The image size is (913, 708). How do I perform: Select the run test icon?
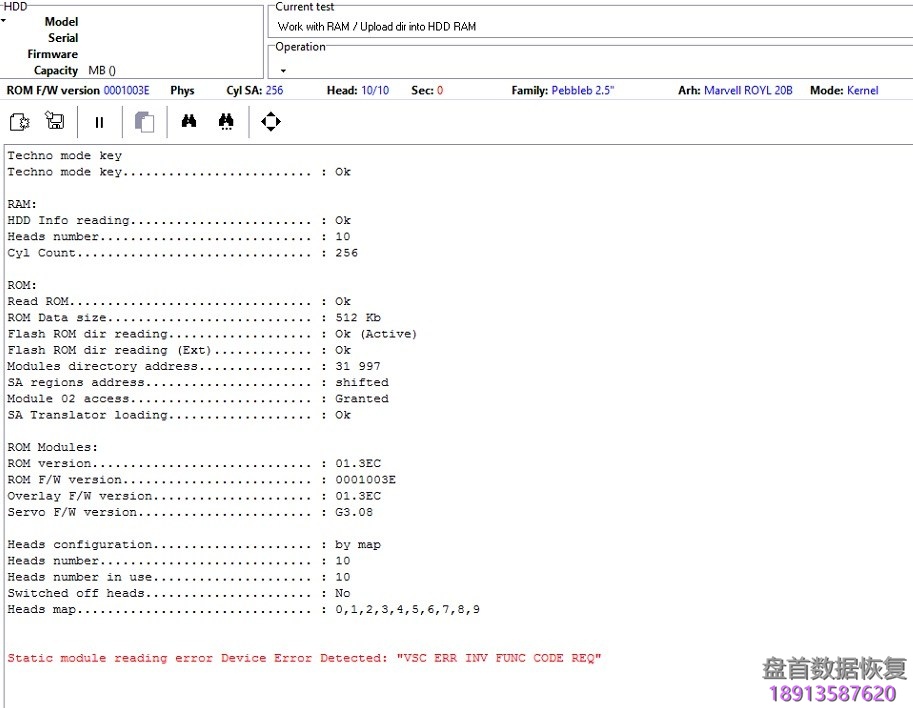point(20,121)
